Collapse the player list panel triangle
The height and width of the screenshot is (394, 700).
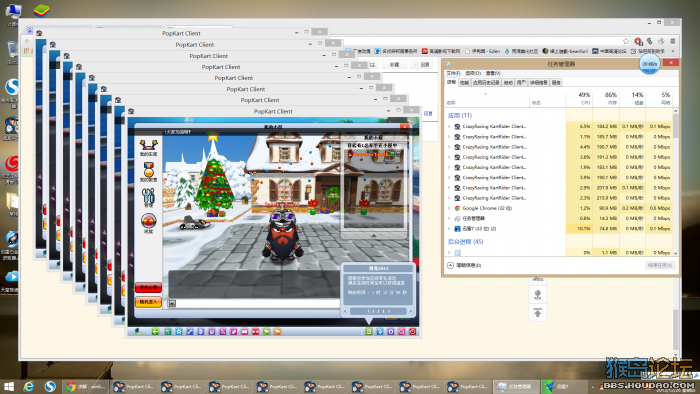[x=374, y=235]
